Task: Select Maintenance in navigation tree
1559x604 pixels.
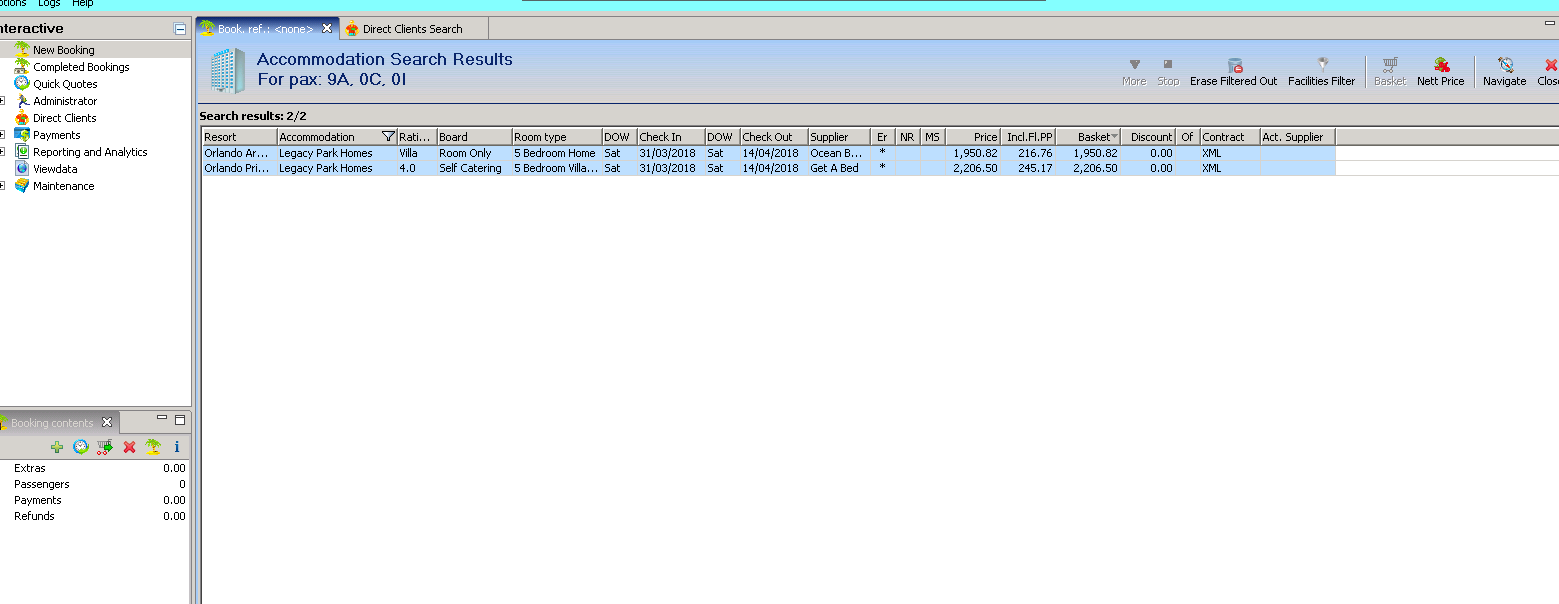Action: coord(64,186)
